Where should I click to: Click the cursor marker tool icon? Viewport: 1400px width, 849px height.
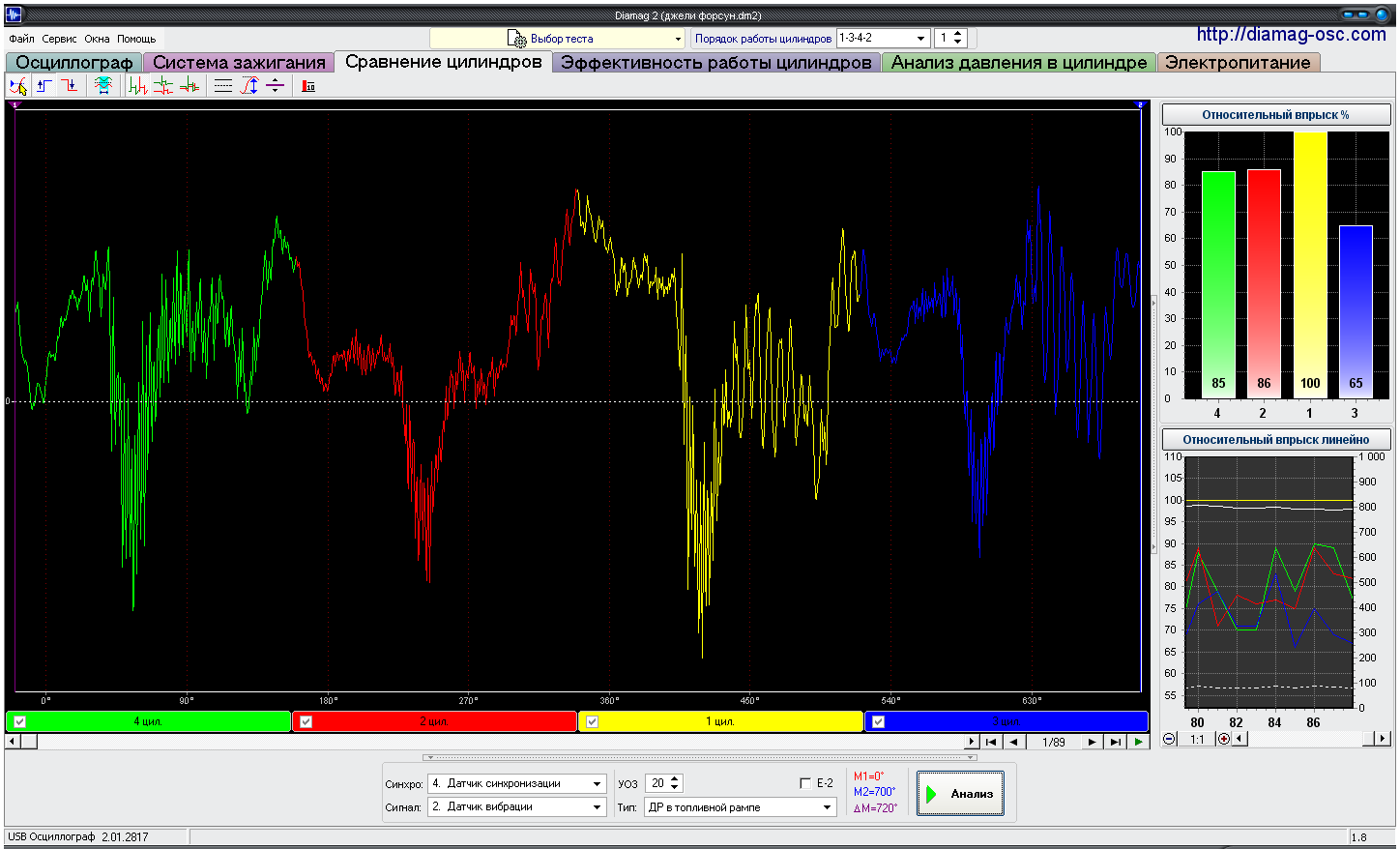pyautogui.click(x=18, y=86)
